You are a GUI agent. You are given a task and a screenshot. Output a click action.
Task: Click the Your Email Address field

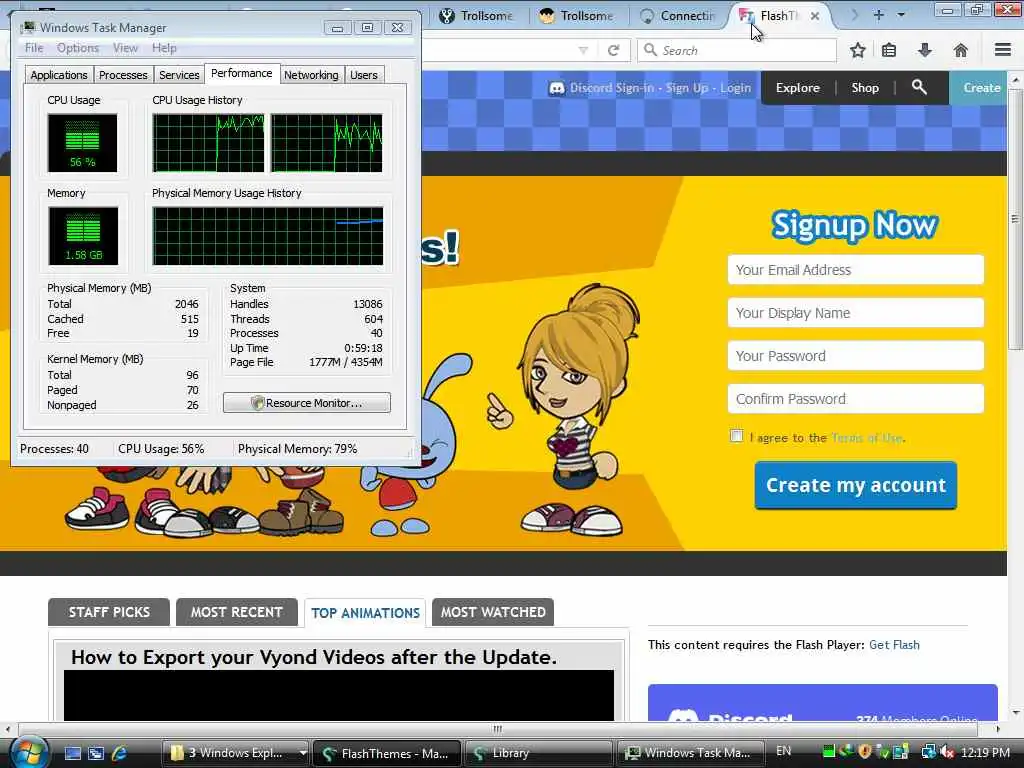tap(856, 270)
